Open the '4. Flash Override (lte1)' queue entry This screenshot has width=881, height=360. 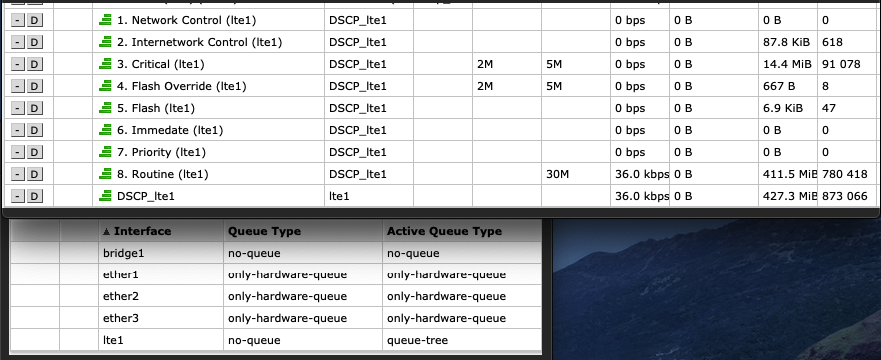tap(181, 86)
